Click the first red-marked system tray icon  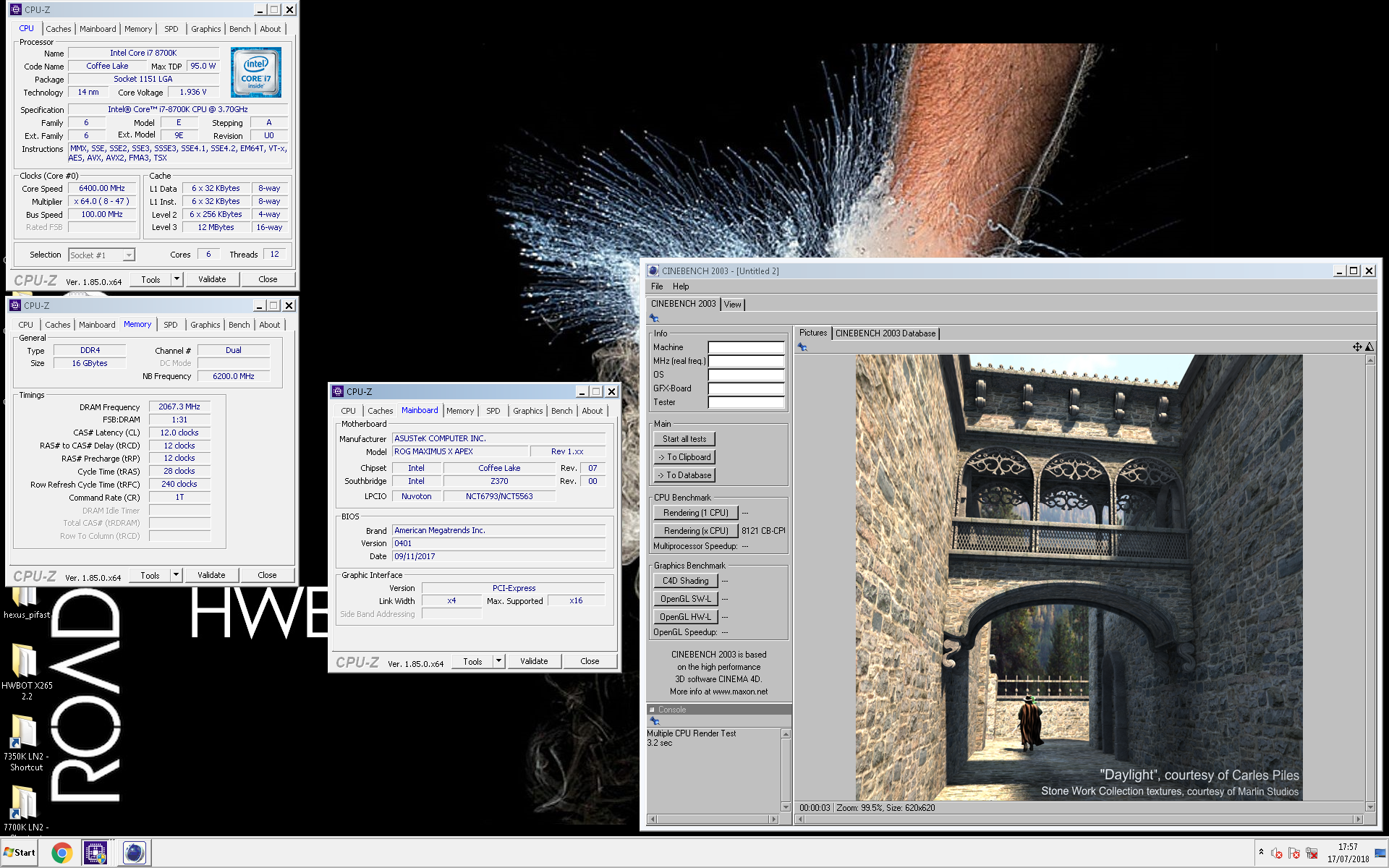(x=1277, y=854)
